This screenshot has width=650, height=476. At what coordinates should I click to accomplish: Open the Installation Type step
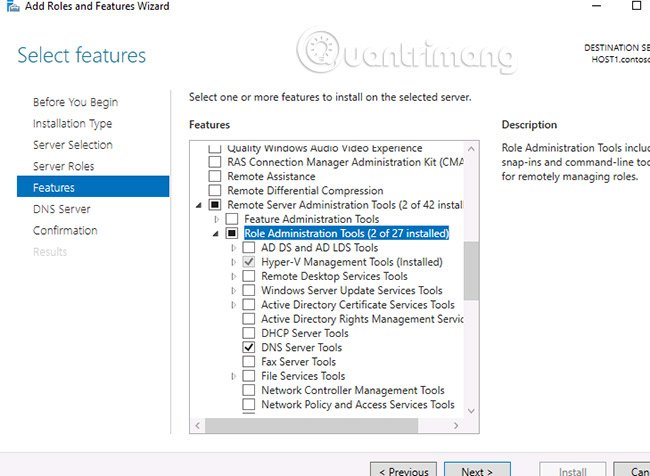(x=73, y=124)
